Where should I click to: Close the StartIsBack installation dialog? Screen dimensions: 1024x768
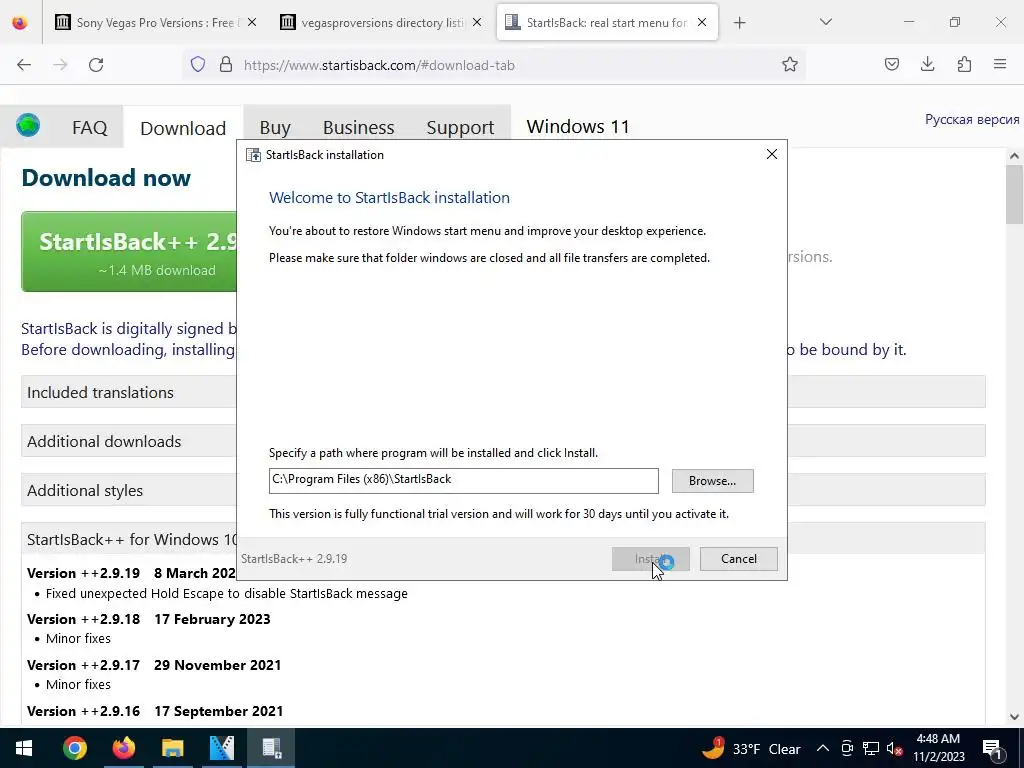coord(771,154)
